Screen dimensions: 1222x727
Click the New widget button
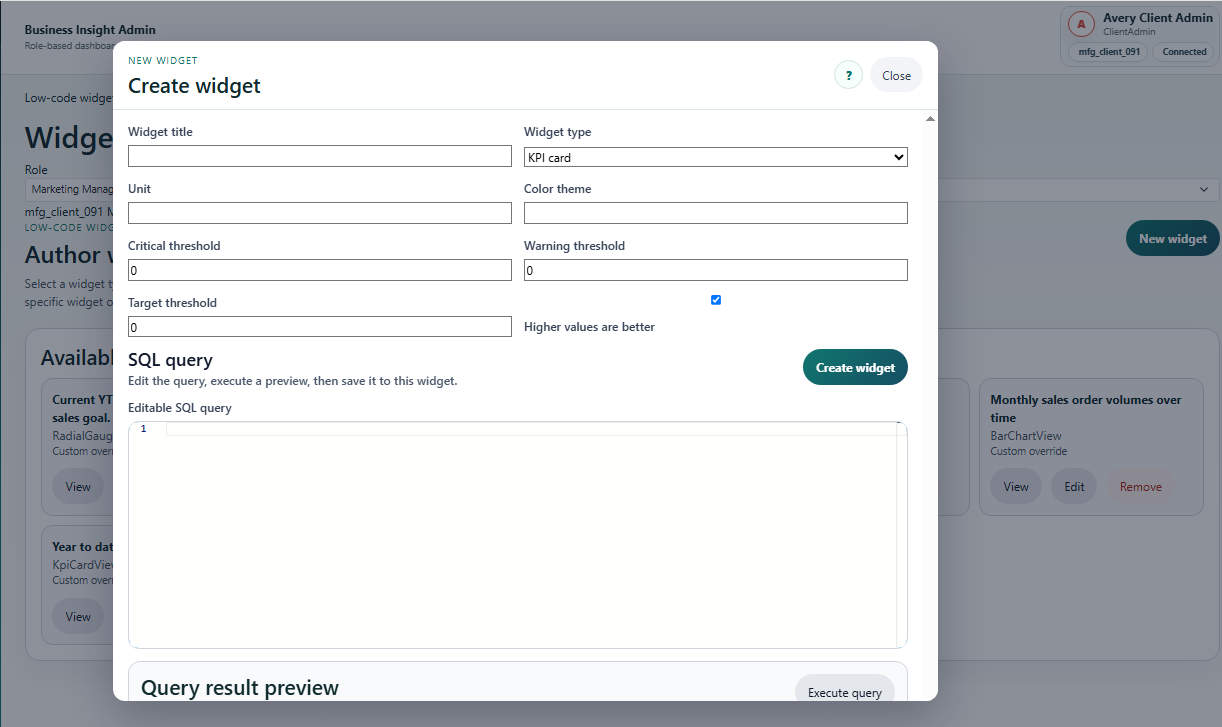(1173, 238)
